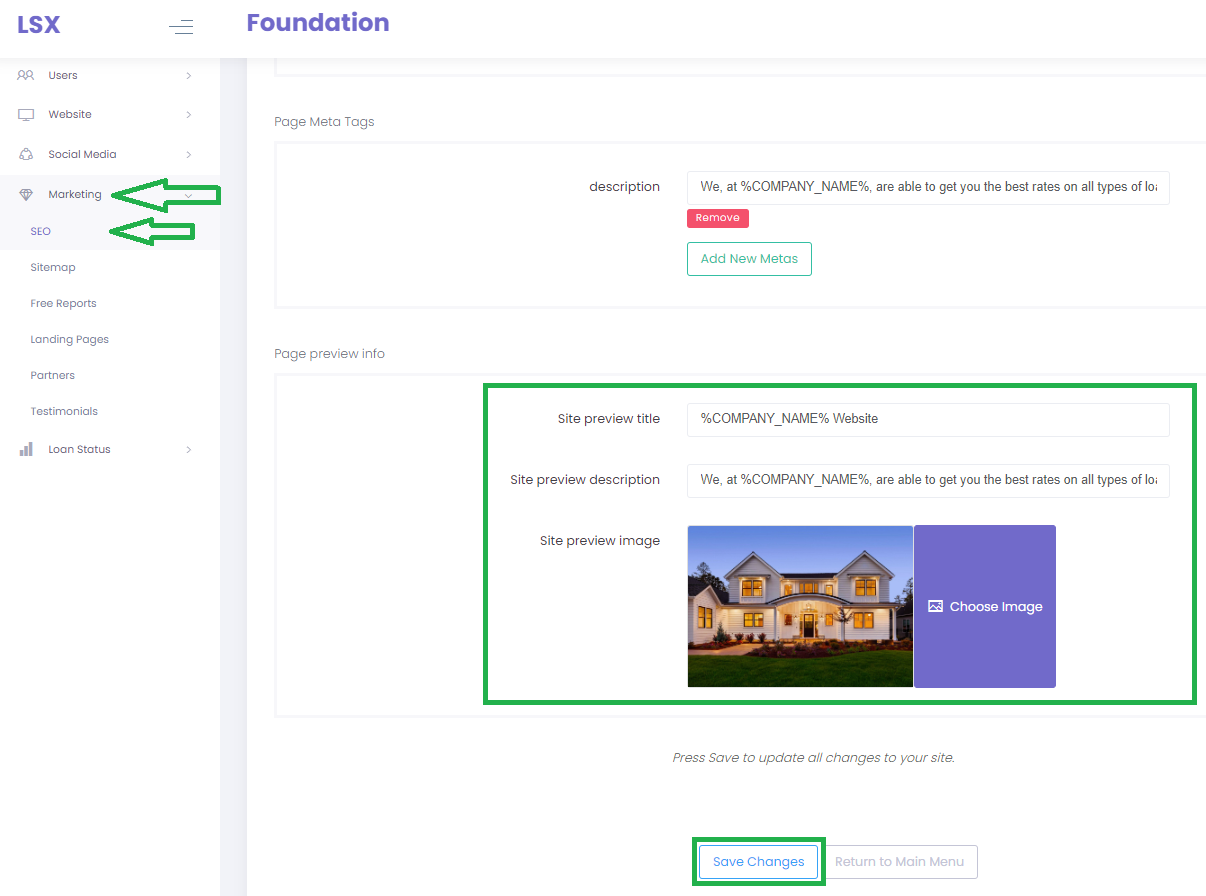Edit the meta description field

pyautogui.click(x=928, y=187)
